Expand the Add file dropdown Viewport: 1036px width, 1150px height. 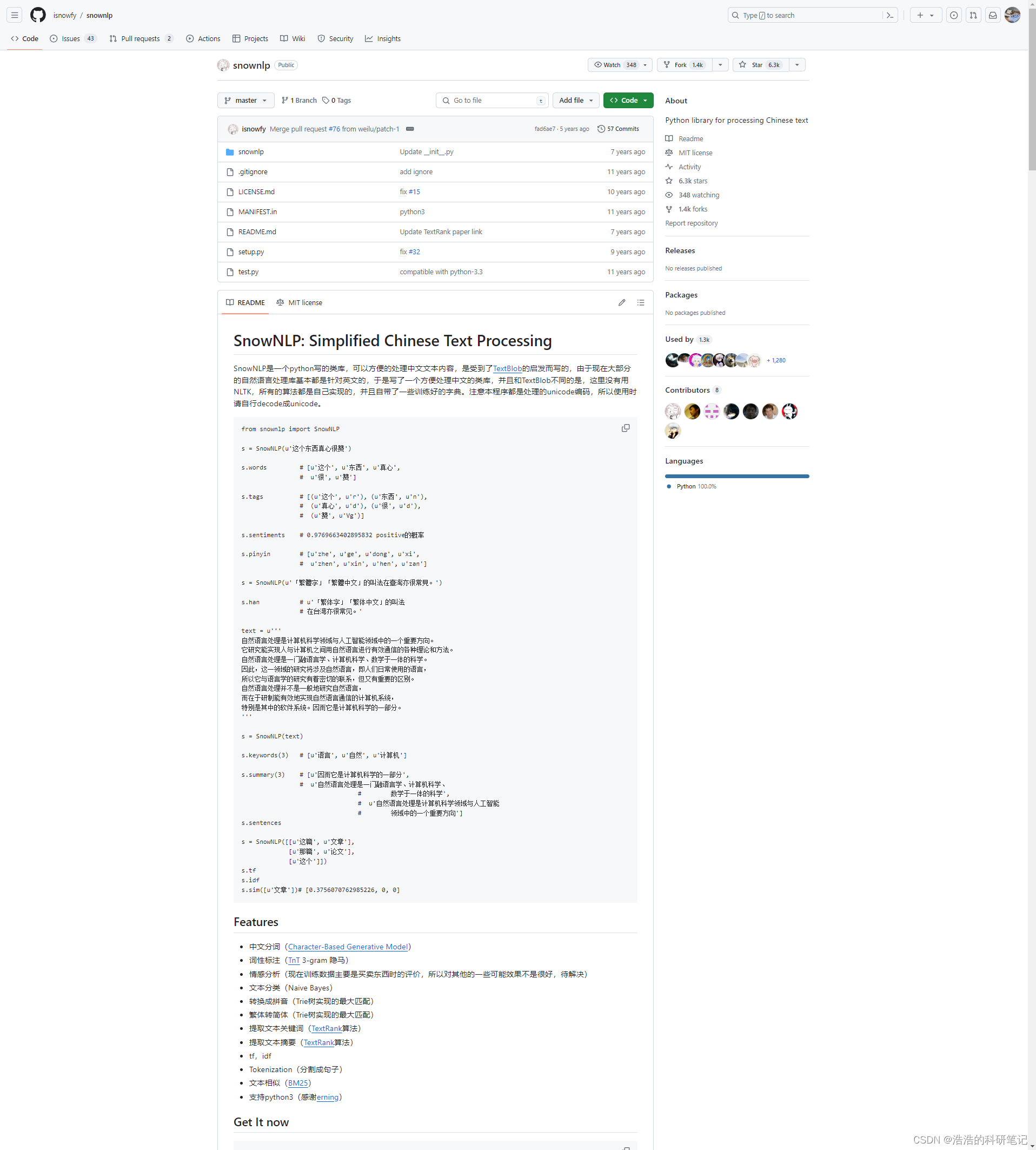pos(576,101)
